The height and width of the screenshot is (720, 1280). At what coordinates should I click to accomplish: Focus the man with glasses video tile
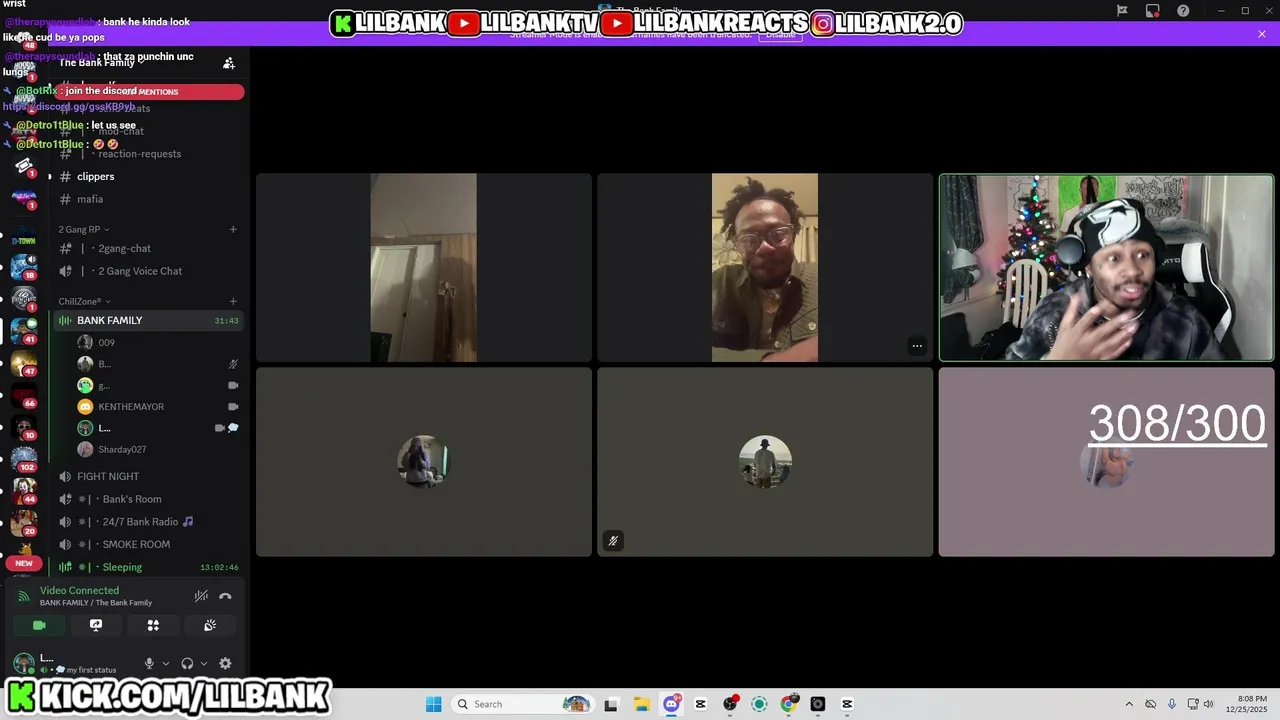[x=765, y=267]
